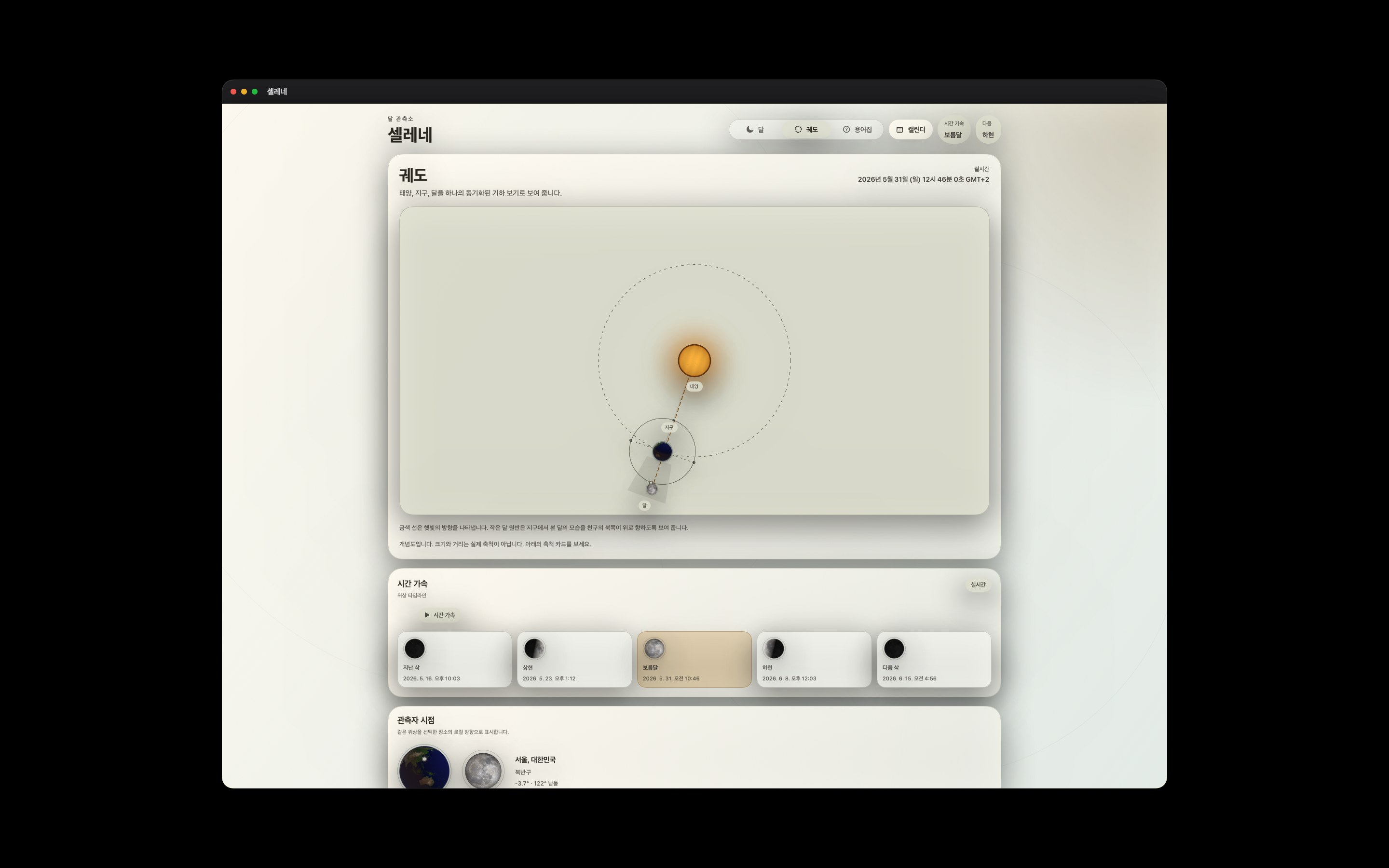Click the 시간 가속 보름달 pill
The width and height of the screenshot is (1389, 868).
tap(953, 129)
